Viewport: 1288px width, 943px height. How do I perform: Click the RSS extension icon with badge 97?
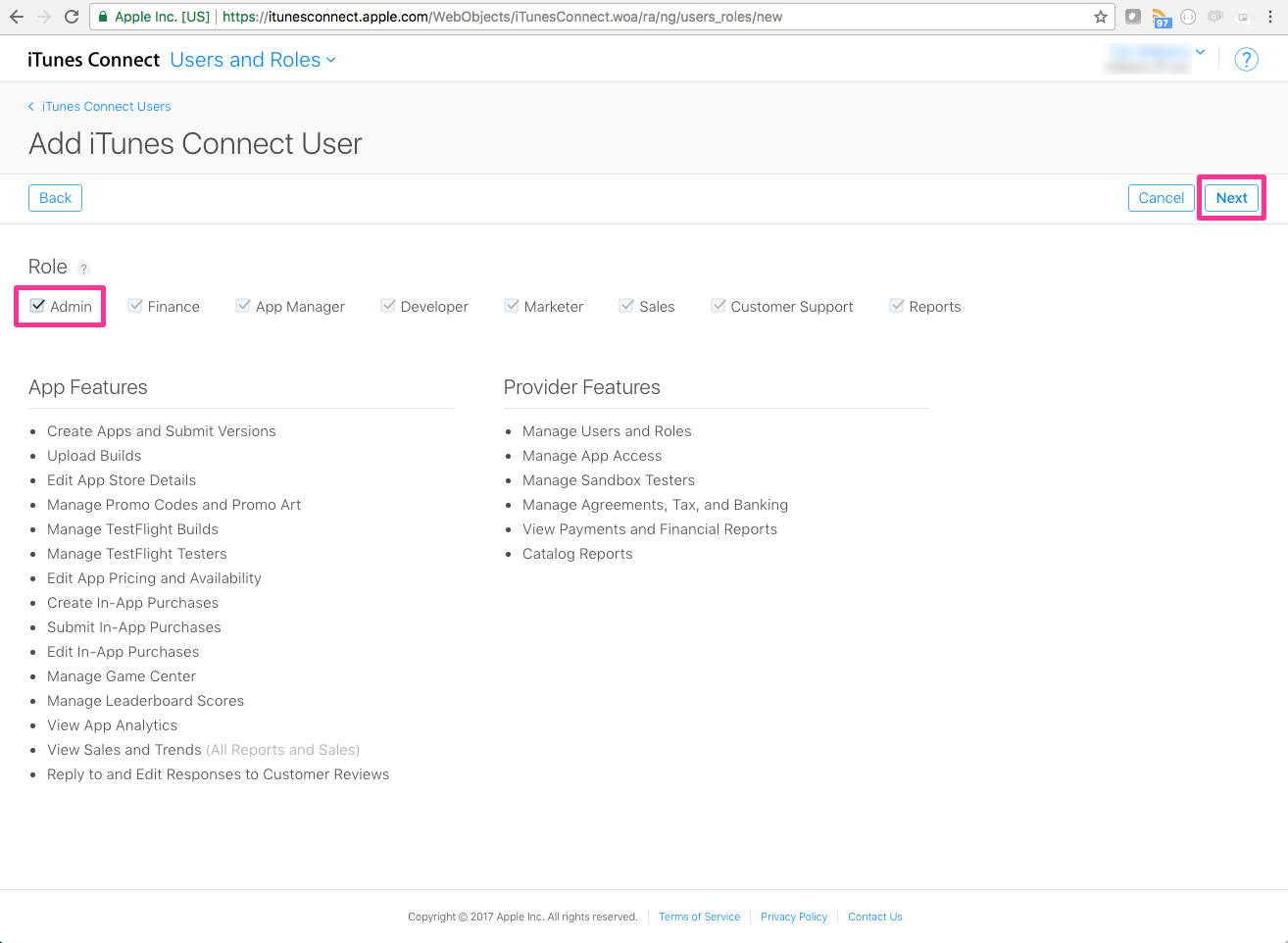tap(1162, 18)
